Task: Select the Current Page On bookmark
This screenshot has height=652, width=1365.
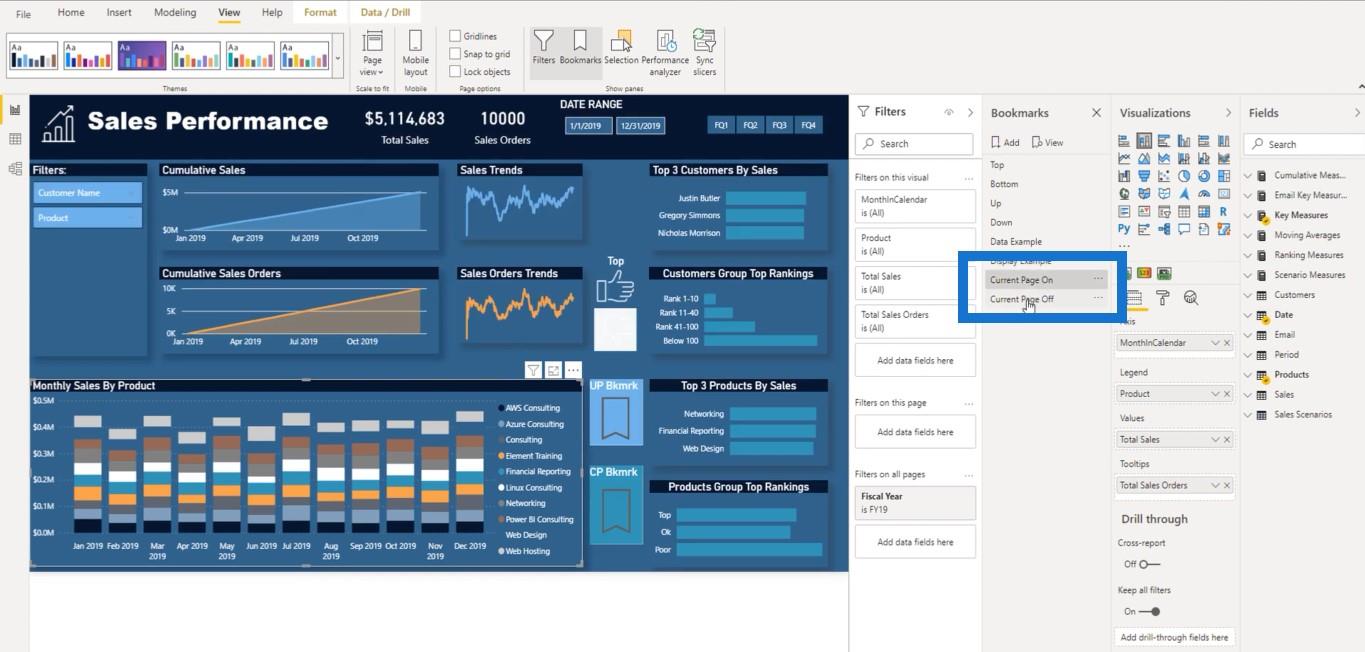Action: [x=1021, y=280]
